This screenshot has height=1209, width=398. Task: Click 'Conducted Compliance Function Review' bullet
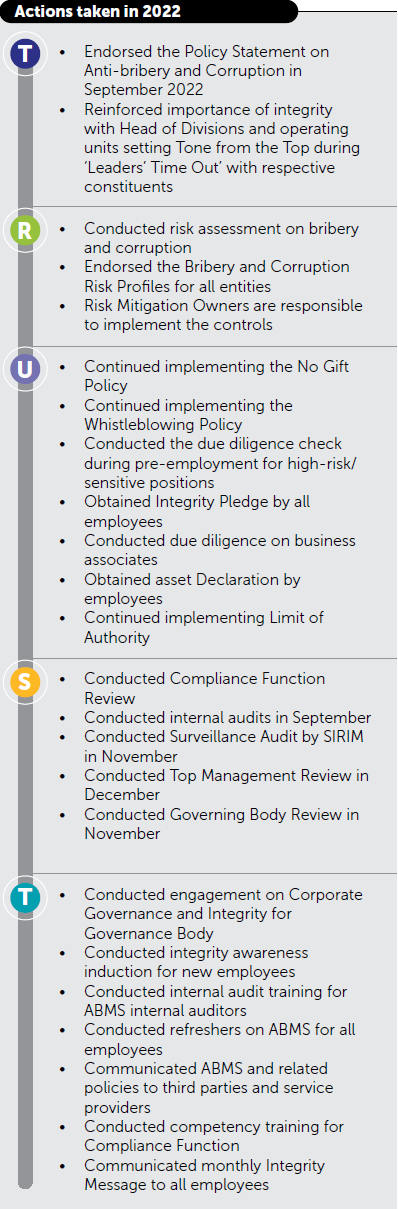pos(205,688)
